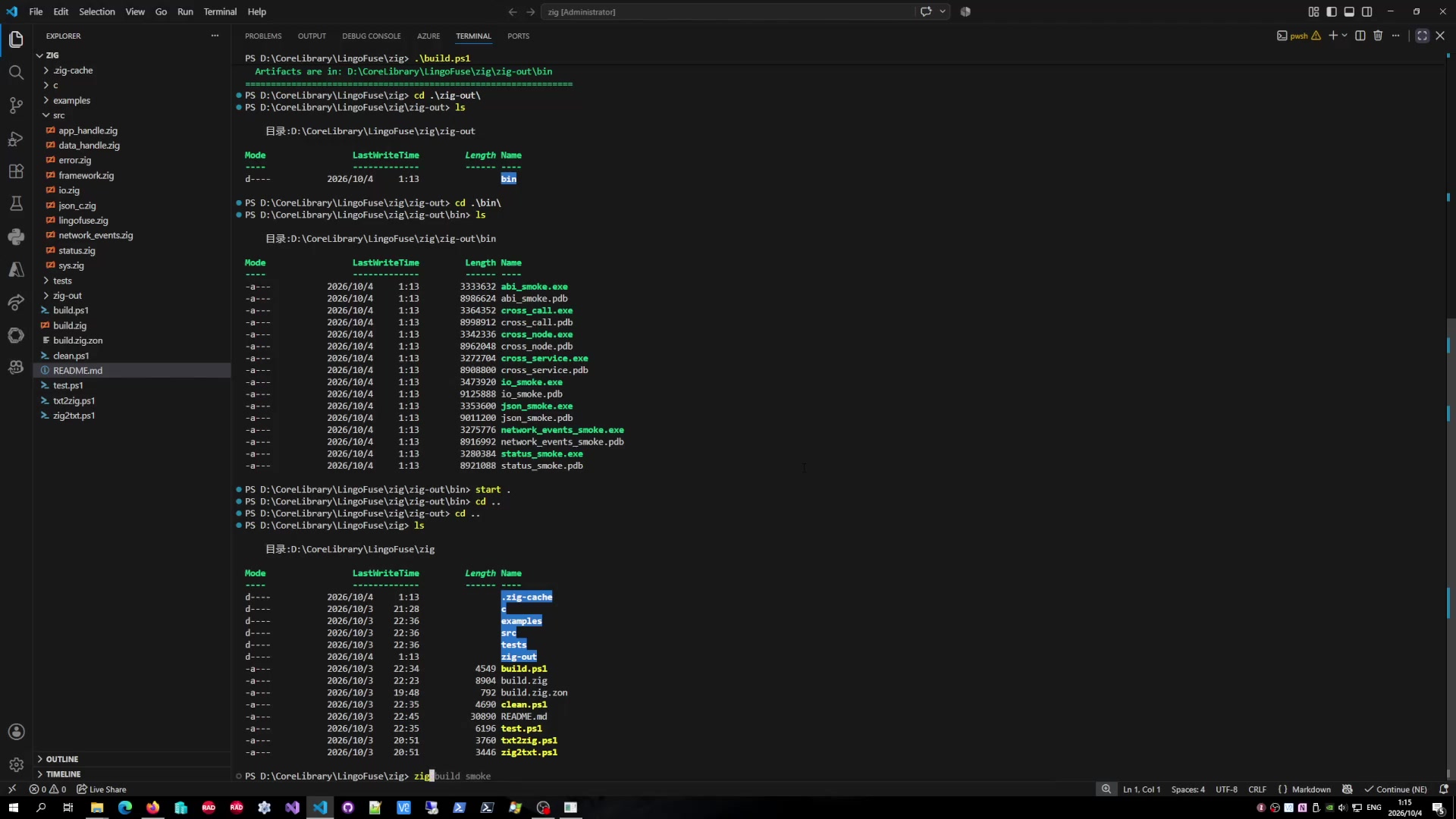
Task: Create a new terminal with plus icon
Action: click(x=1332, y=36)
